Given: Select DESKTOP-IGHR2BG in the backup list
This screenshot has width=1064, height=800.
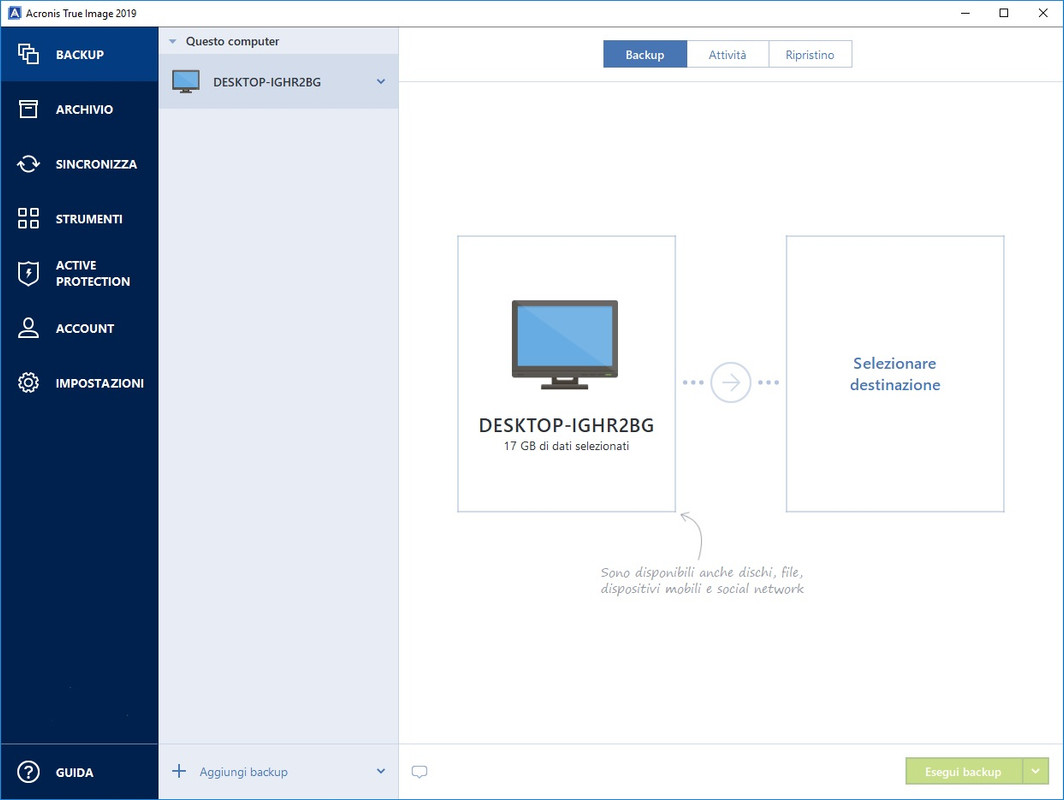Looking at the screenshot, I should pos(278,81).
